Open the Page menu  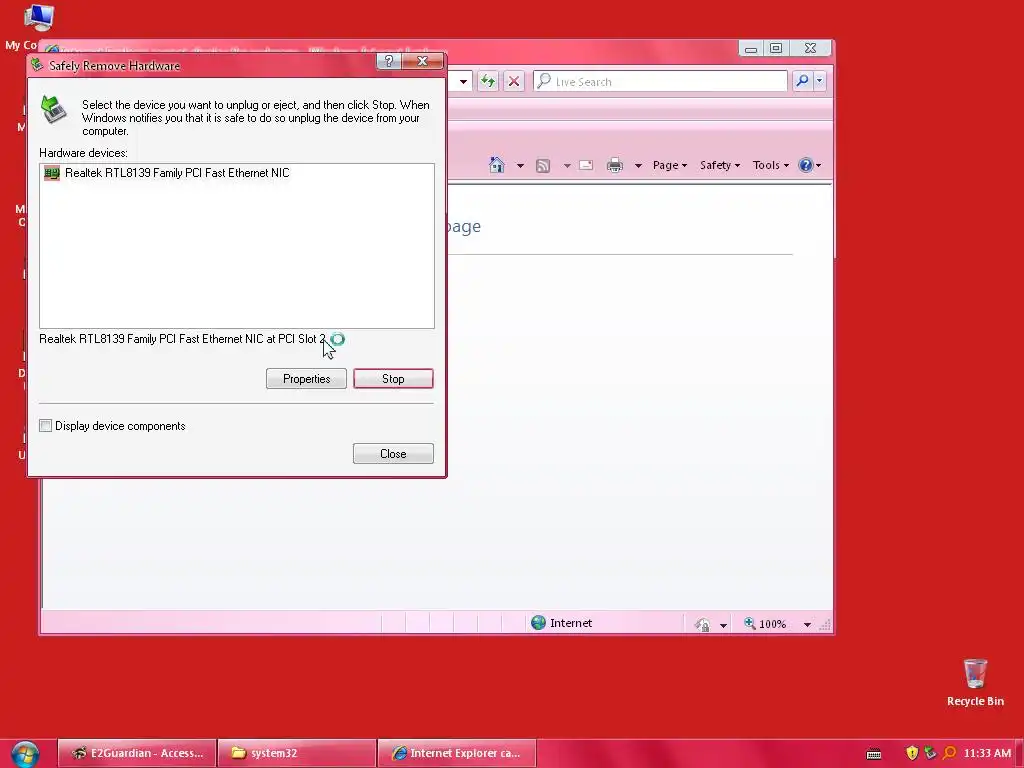(669, 165)
